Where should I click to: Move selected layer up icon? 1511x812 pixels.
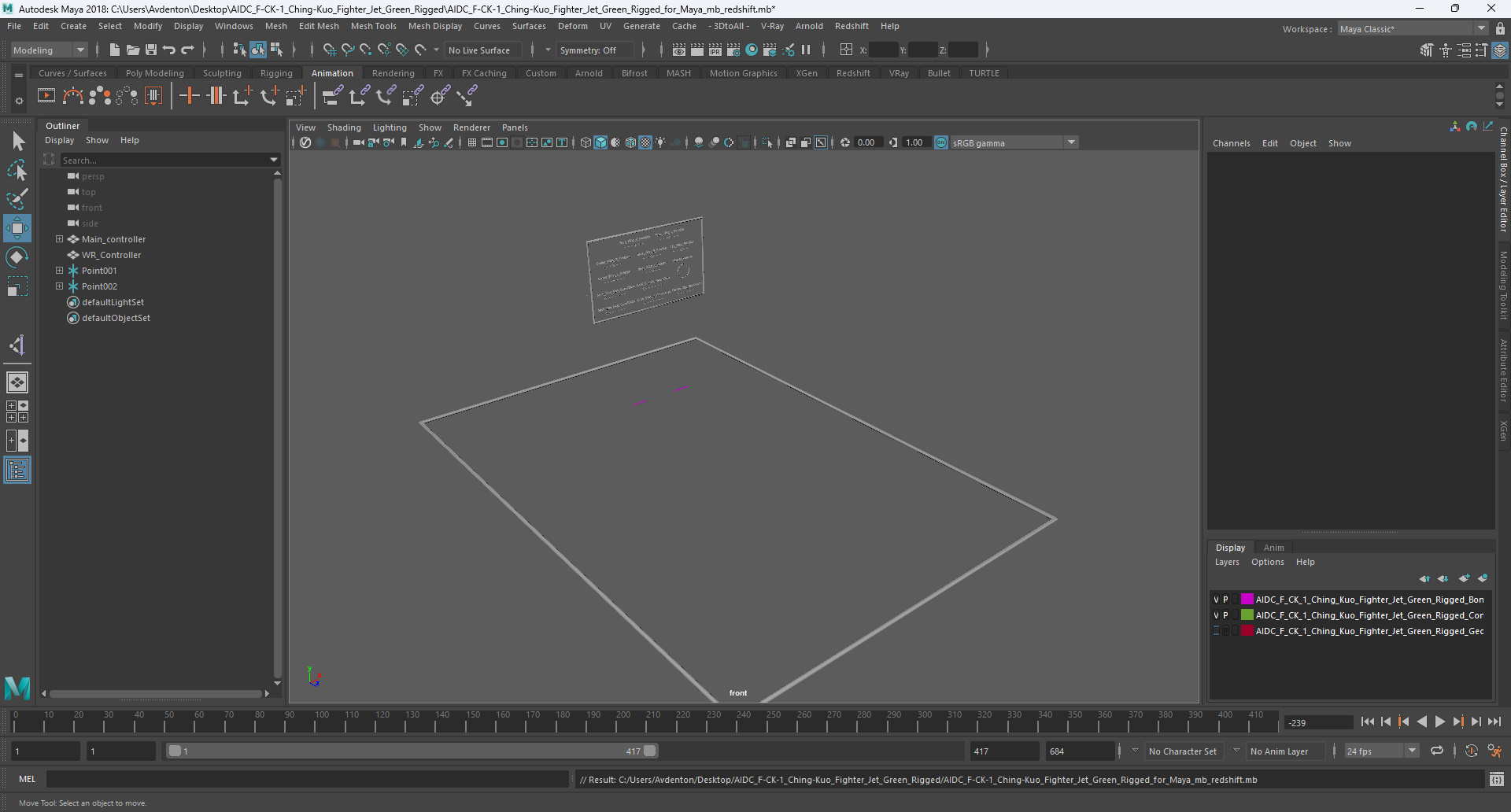[1424, 578]
